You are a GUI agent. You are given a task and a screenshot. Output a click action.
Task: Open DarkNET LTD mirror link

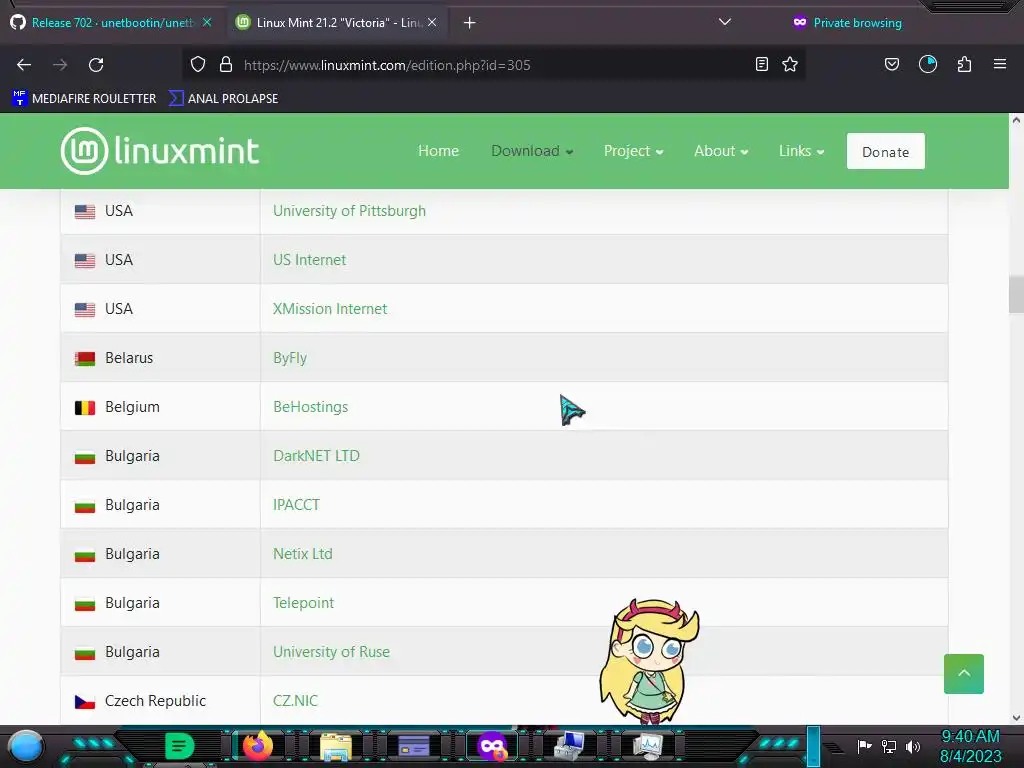(x=316, y=456)
